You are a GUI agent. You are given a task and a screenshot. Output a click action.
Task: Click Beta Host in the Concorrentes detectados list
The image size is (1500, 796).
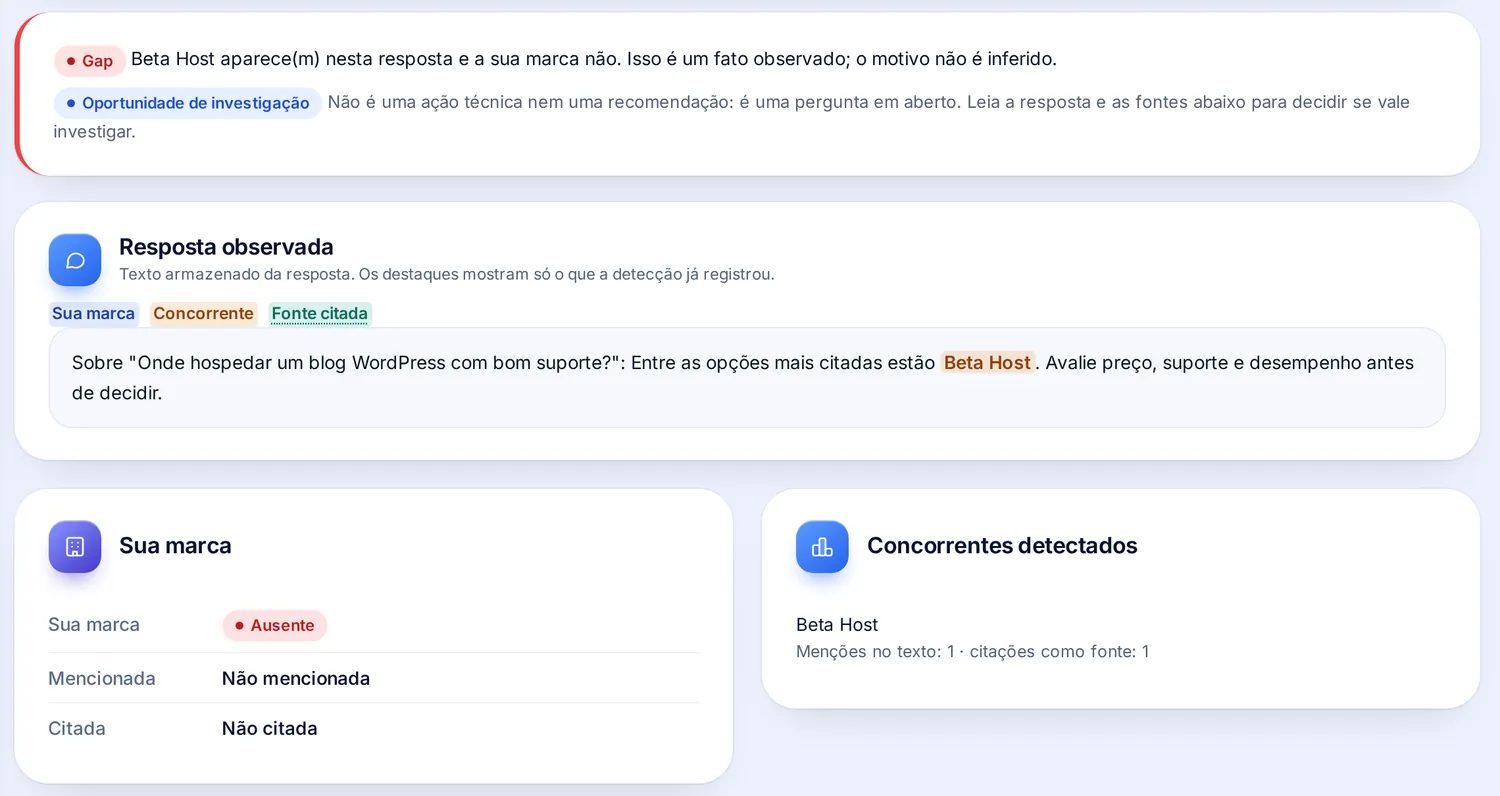(837, 625)
